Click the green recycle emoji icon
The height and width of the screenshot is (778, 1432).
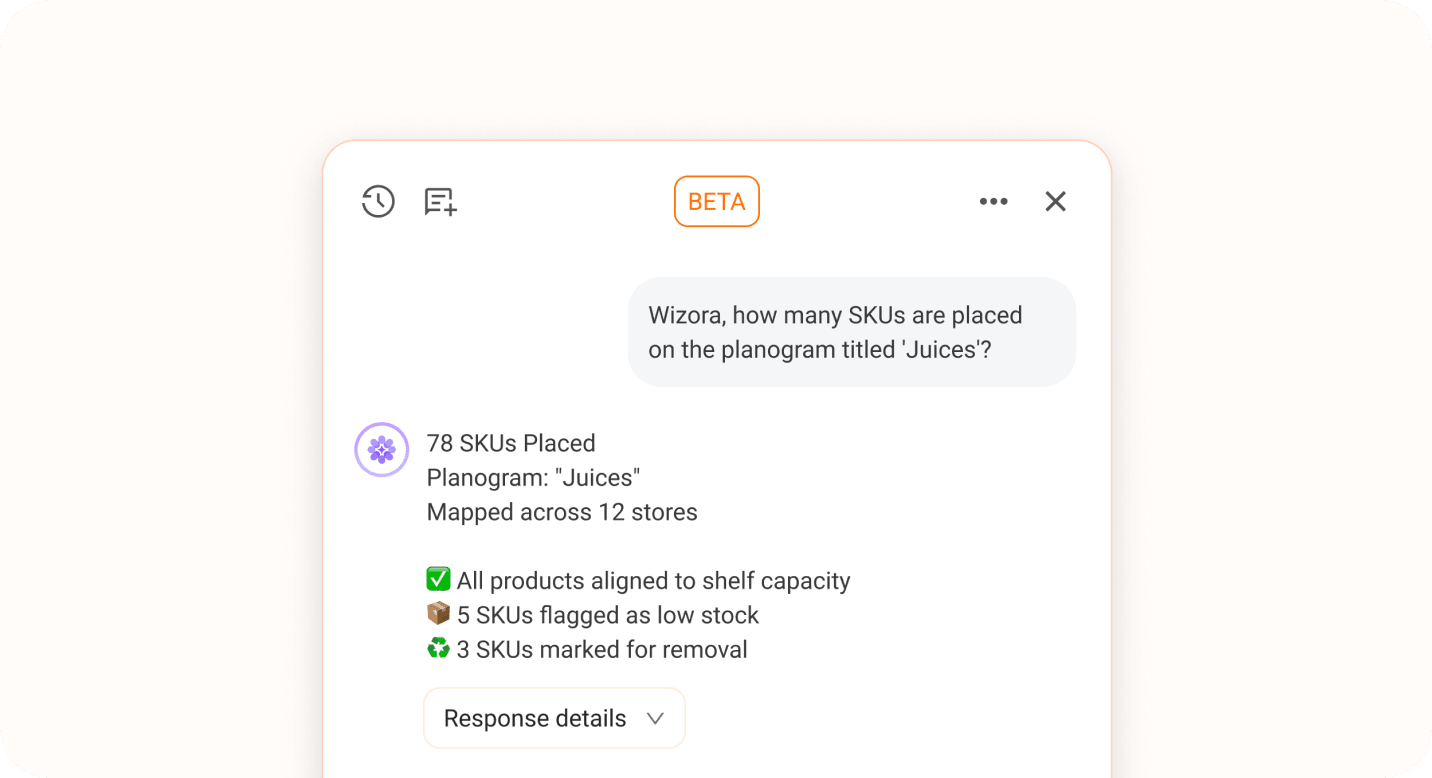click(x=438, y=649)
